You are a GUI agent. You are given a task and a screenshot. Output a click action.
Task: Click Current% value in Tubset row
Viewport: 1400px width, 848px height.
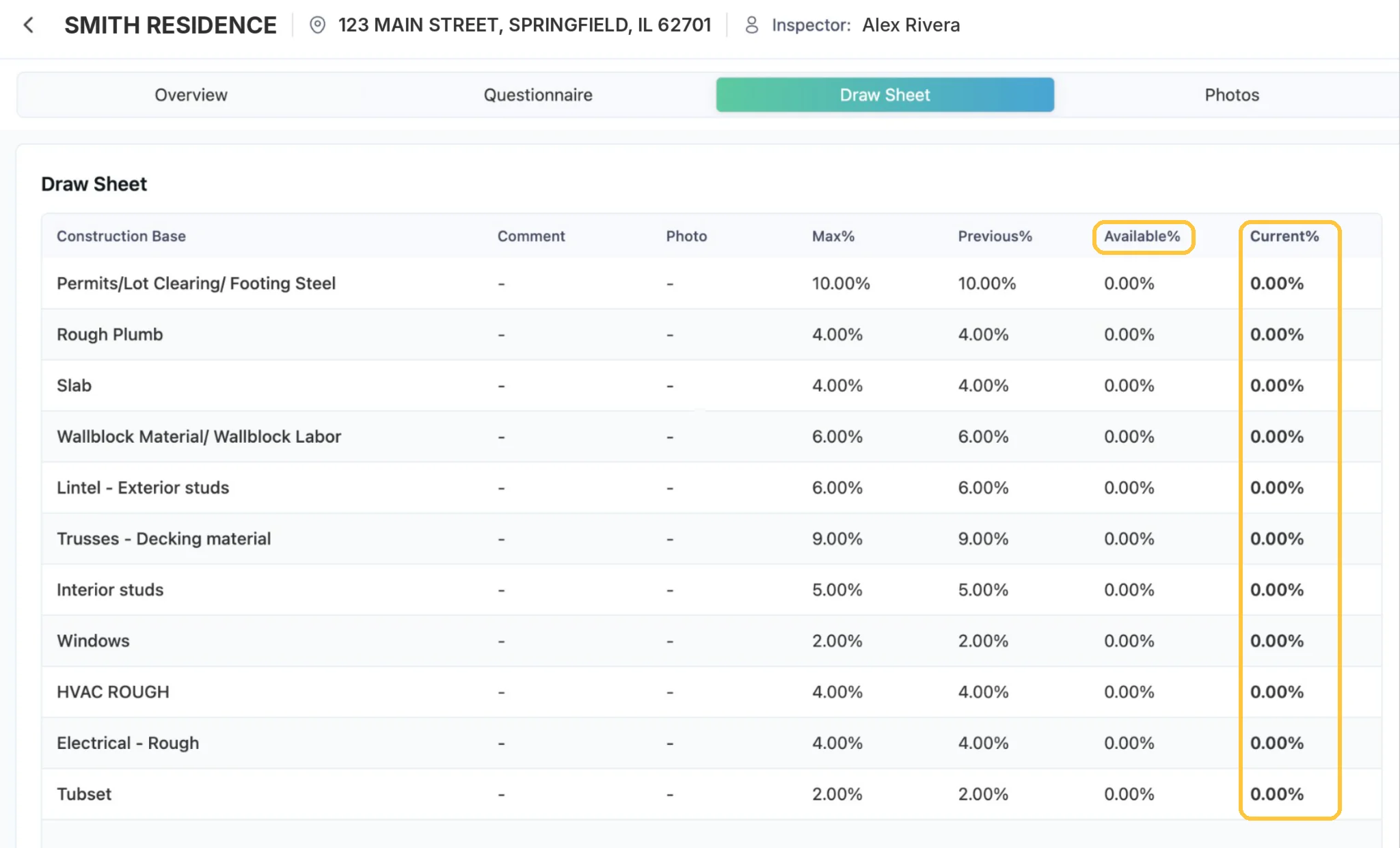pyautogui.click(x=1276, y=794)
